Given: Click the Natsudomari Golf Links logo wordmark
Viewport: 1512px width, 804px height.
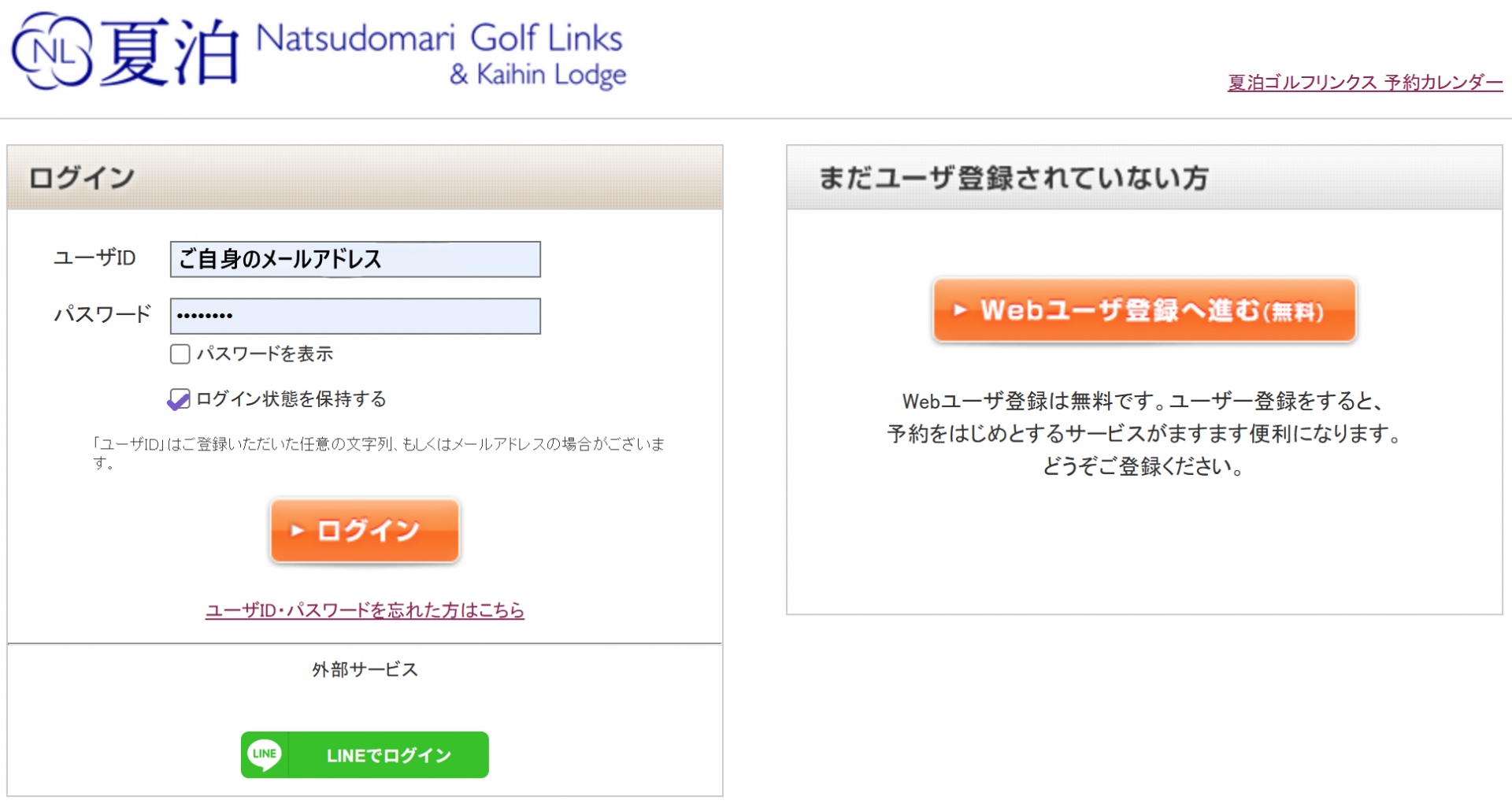Looking at the screenshot, I should 441,54.
